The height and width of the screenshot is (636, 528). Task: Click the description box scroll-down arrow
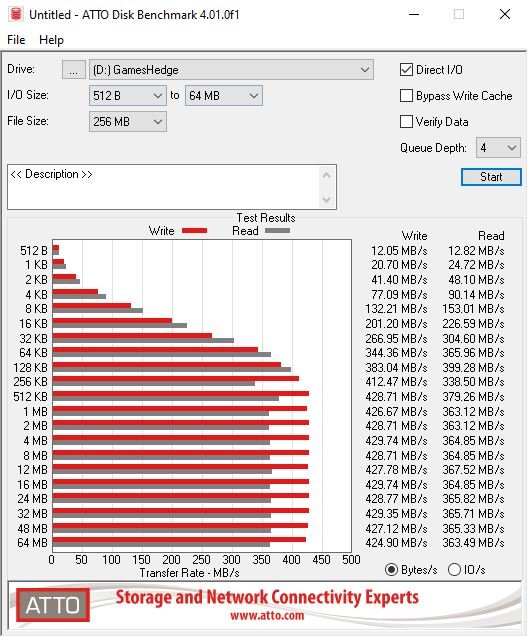click(326, 199)
